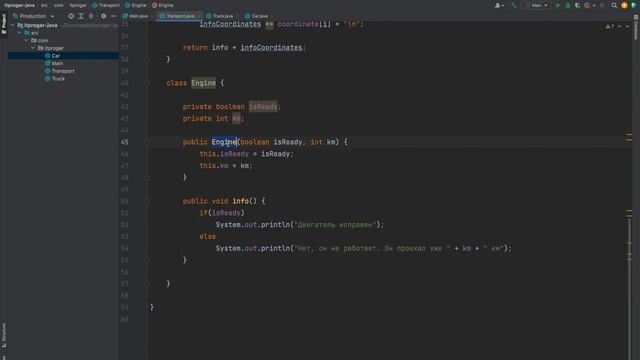Click the profiler run options dropdown arrow
The width and height of the screenshot is (640, 360).
[594, 5]
